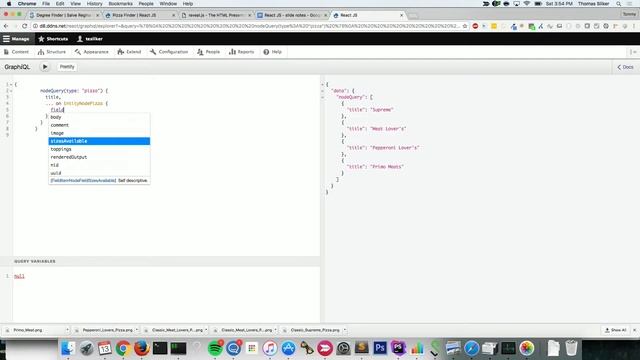640x360 pixels.
Task: Open the App Store dock icon
Action: [288, 348]
